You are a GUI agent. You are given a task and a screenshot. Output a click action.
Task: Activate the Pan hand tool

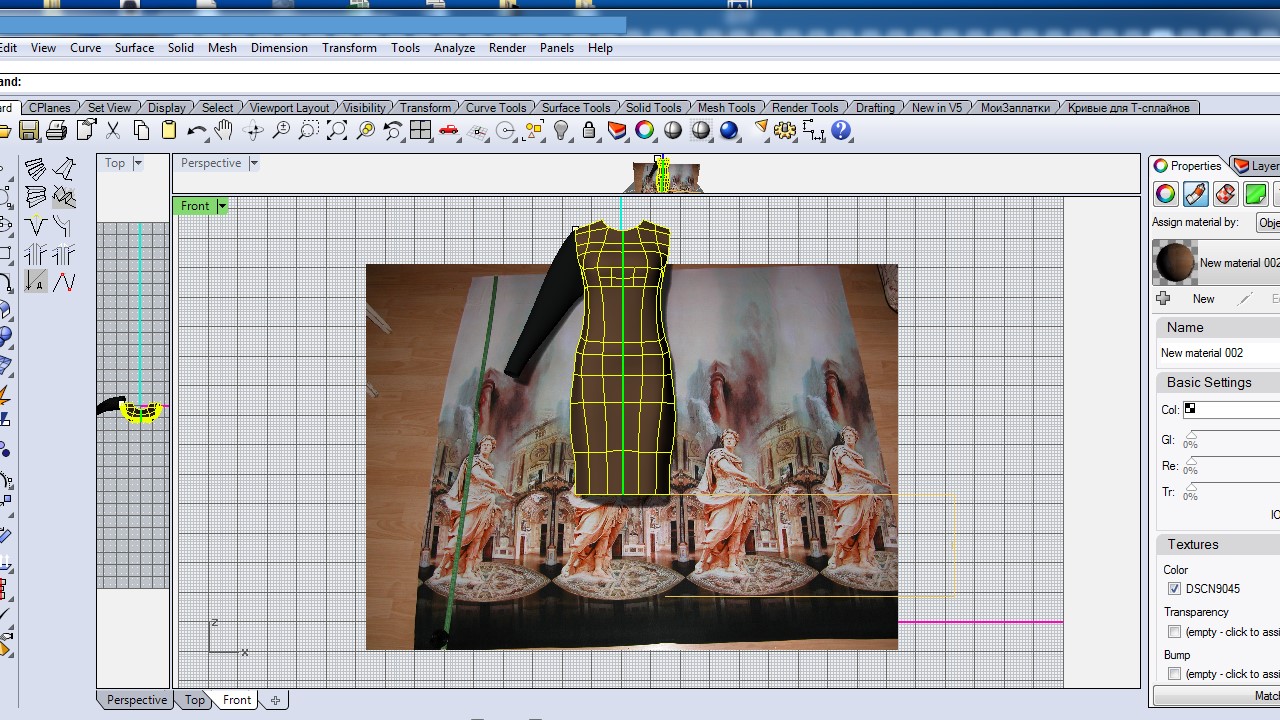pyautogui.click(x=224, y=131)
